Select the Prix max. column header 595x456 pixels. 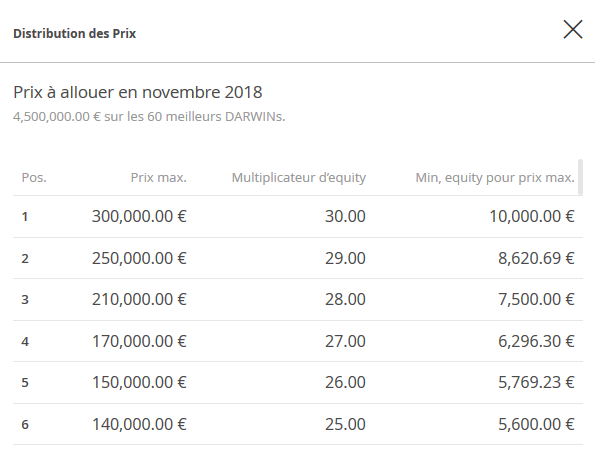159,178
